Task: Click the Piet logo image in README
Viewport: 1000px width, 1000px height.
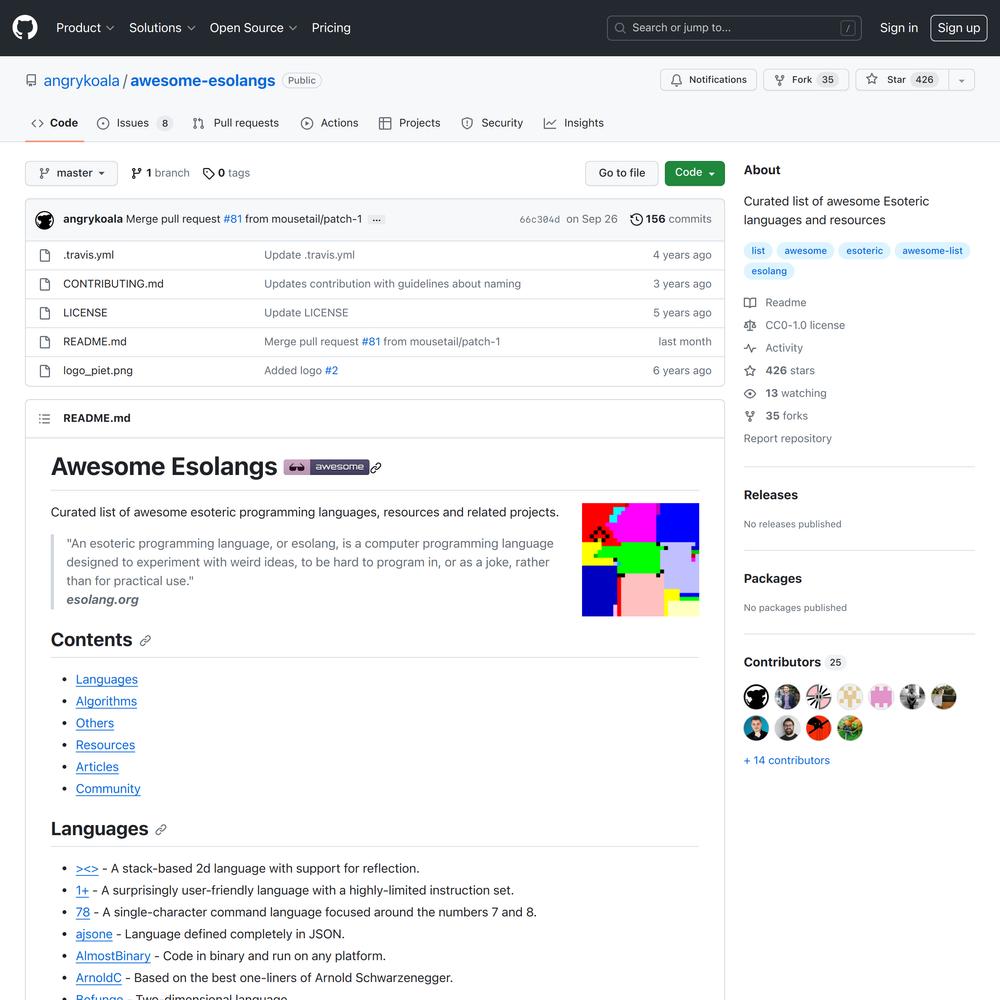Action: pos(640,559)
